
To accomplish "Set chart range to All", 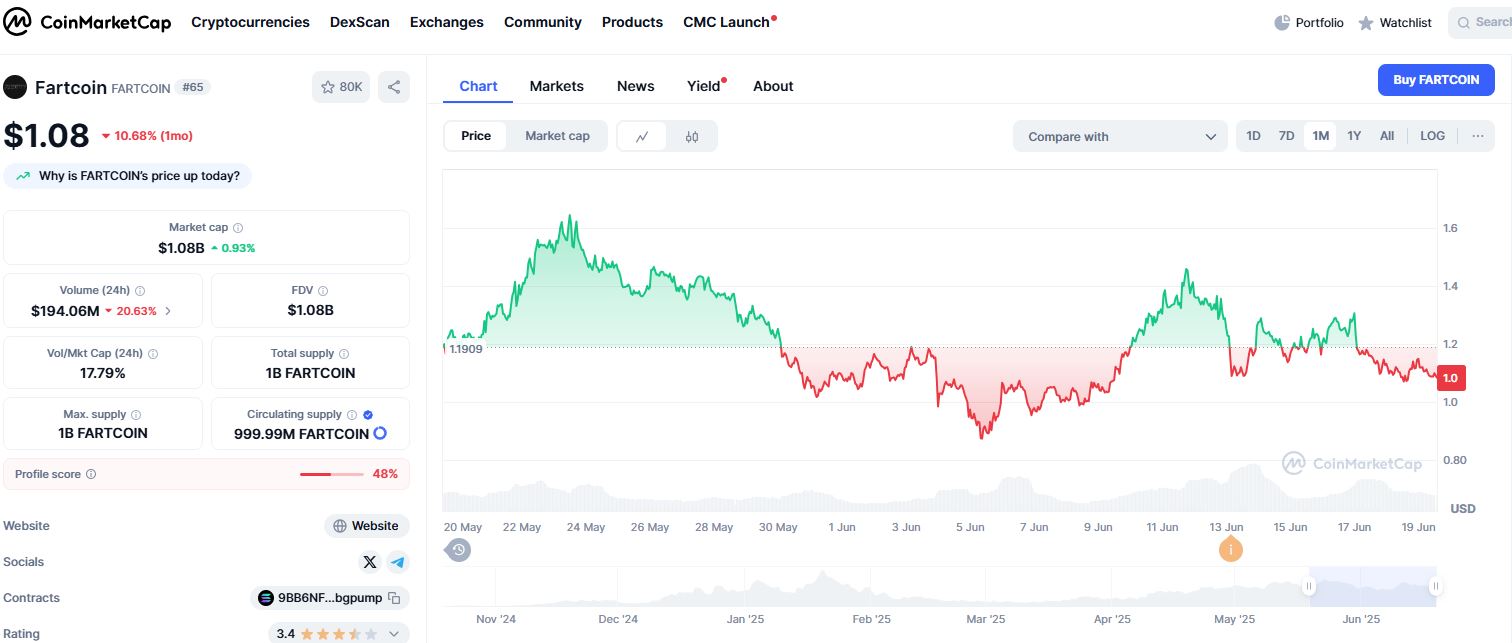I will click(x=1387, y=136).
